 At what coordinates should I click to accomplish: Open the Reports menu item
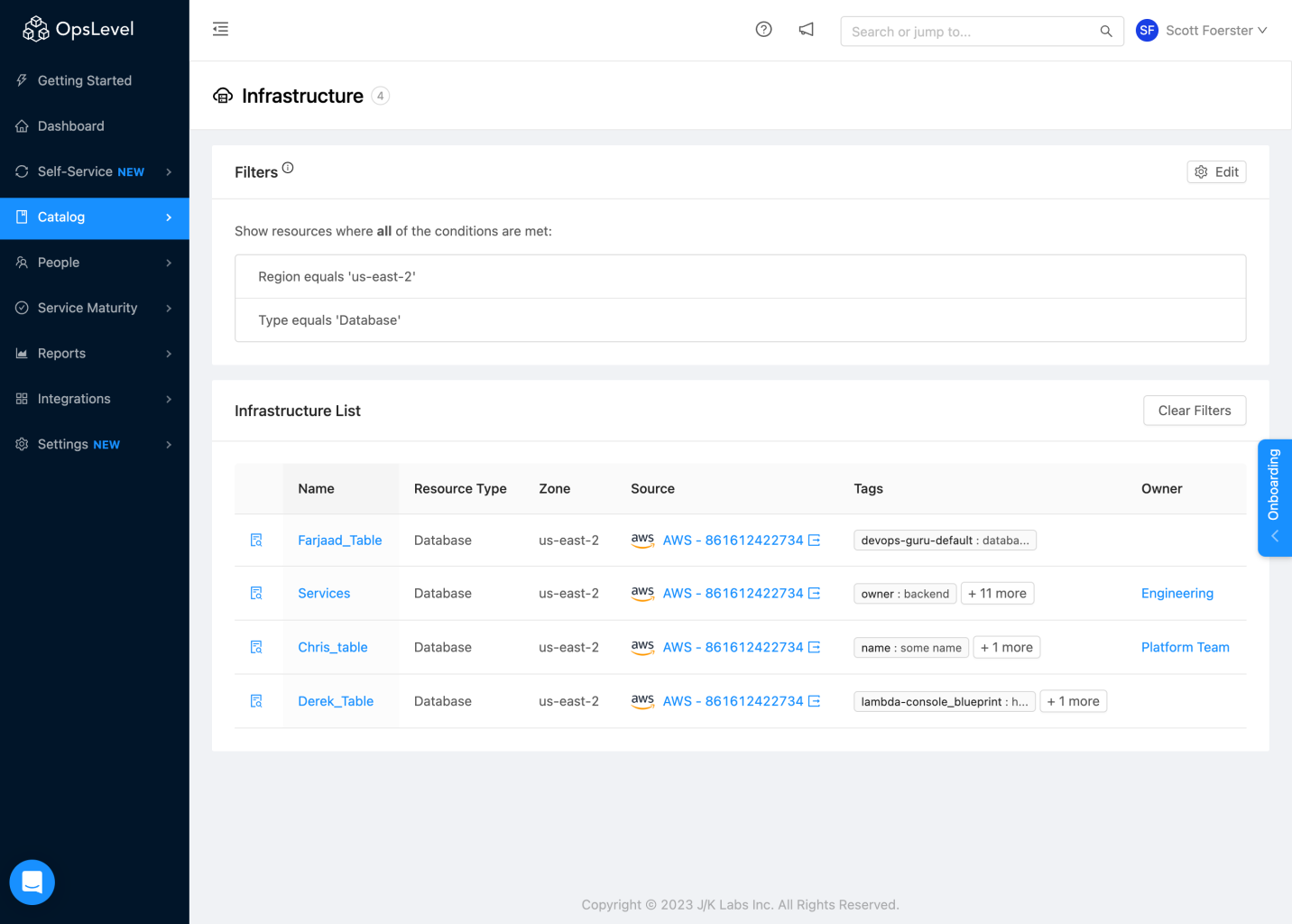tap(95, 354)
